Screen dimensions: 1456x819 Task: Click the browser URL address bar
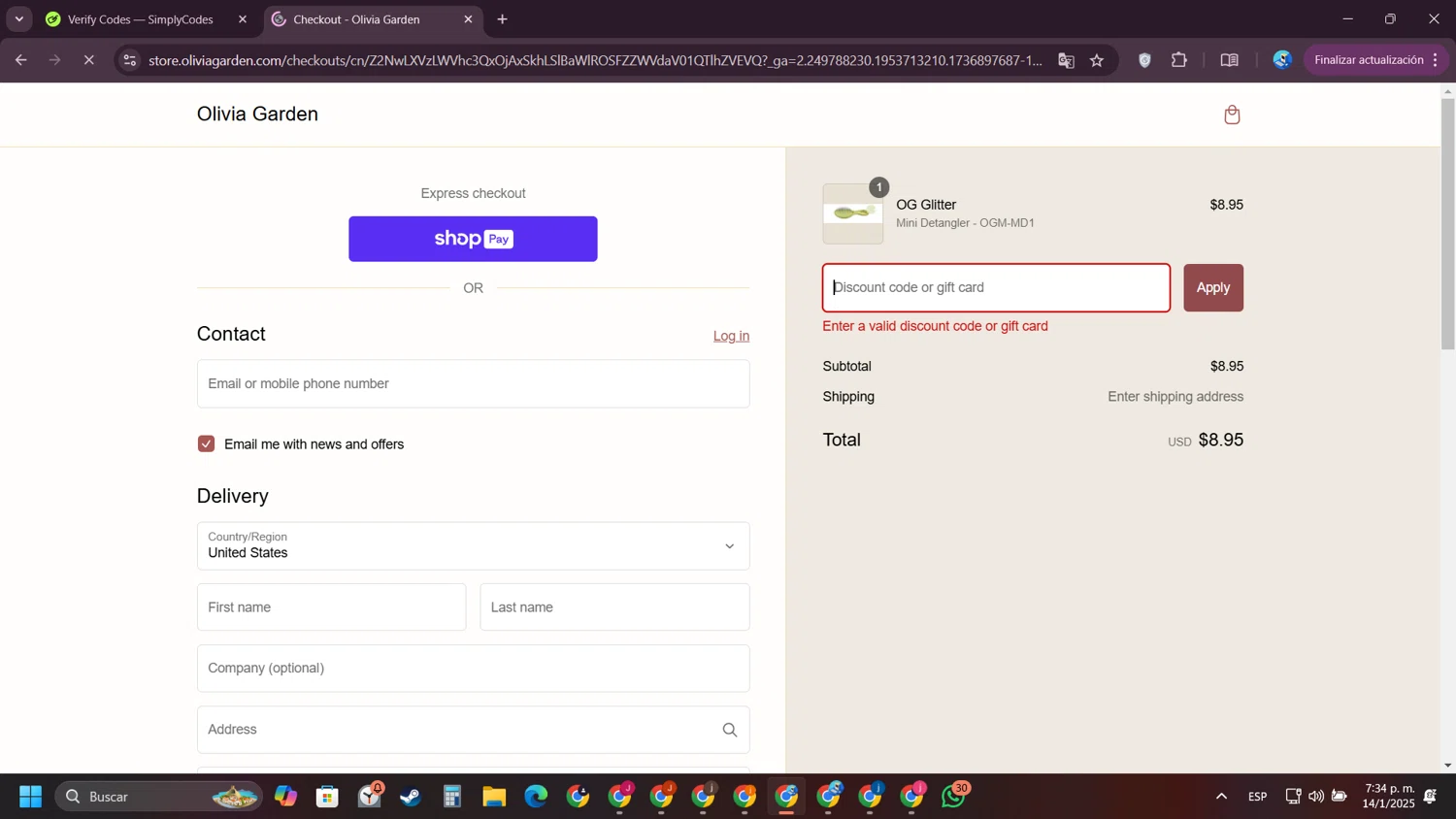[594, 60]
